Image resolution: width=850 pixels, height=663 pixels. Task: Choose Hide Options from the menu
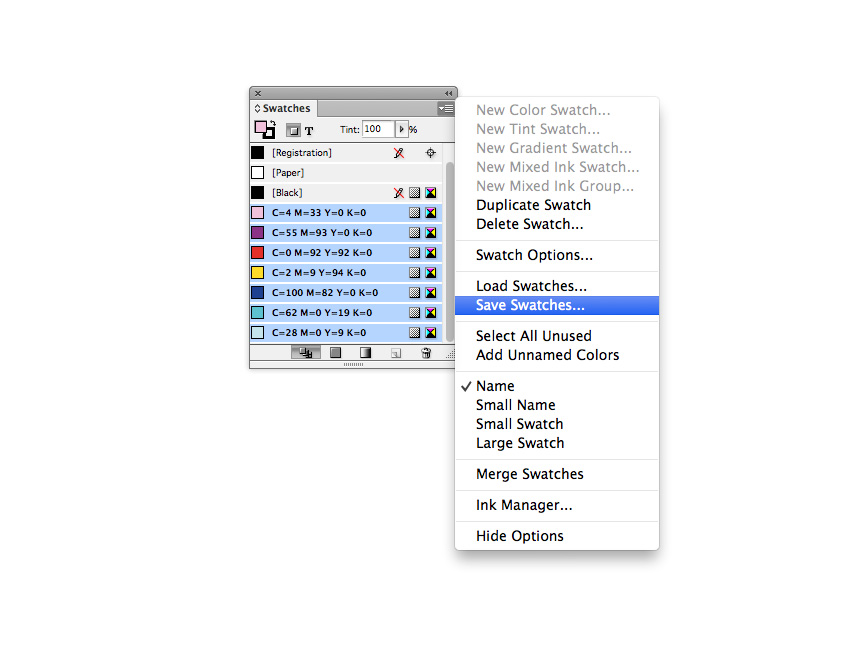coord(557,536)
